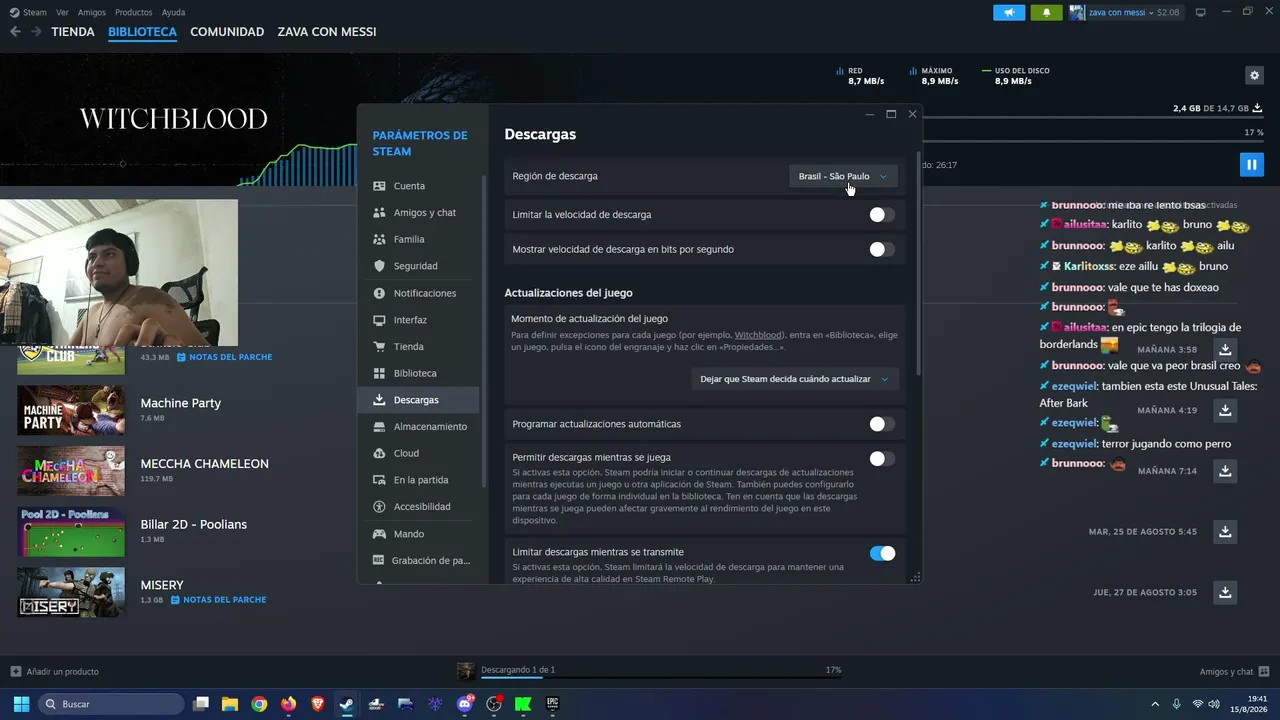1280x720 pixels.
Task: Open the BIBLIOTECA tab
Action: pyautogui.click(x=142, y=32)
